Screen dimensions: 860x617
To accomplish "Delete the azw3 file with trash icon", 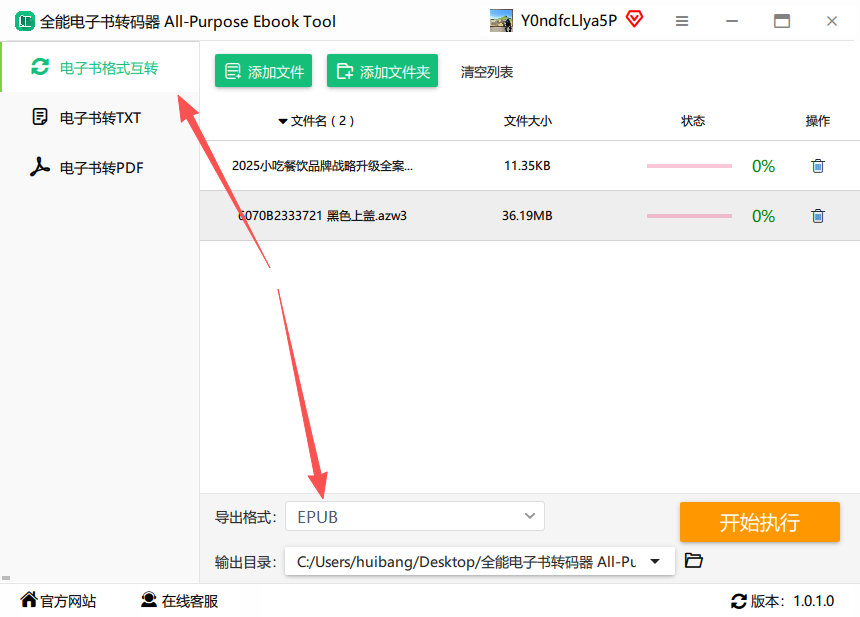I will (817, 216).
